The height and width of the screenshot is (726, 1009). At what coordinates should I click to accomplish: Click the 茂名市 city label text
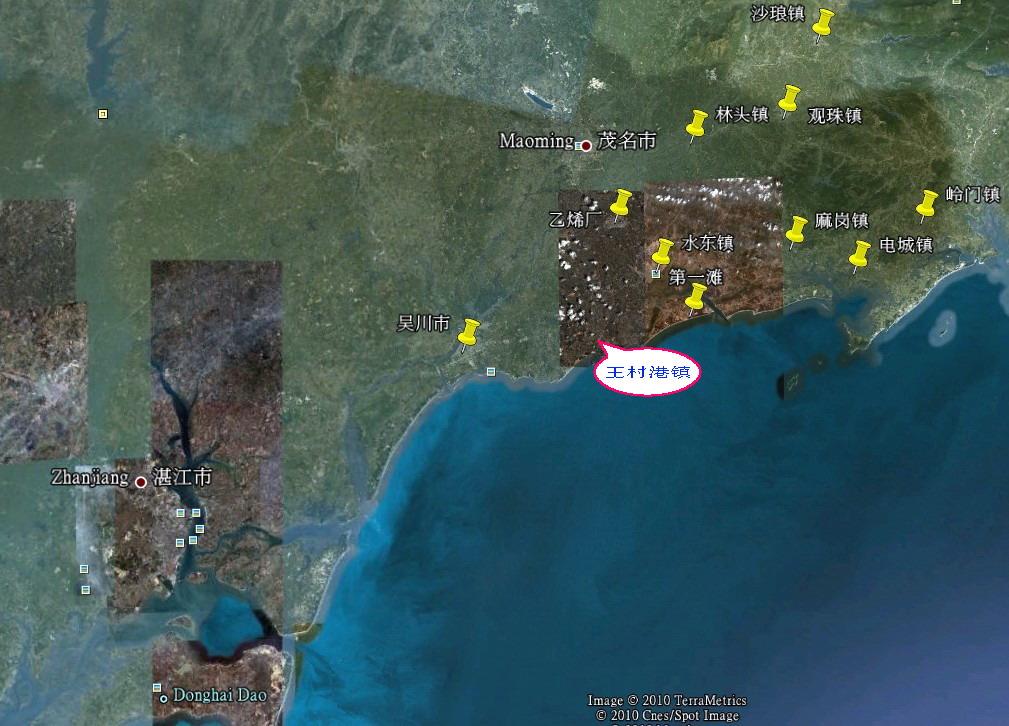pos(627,142)
